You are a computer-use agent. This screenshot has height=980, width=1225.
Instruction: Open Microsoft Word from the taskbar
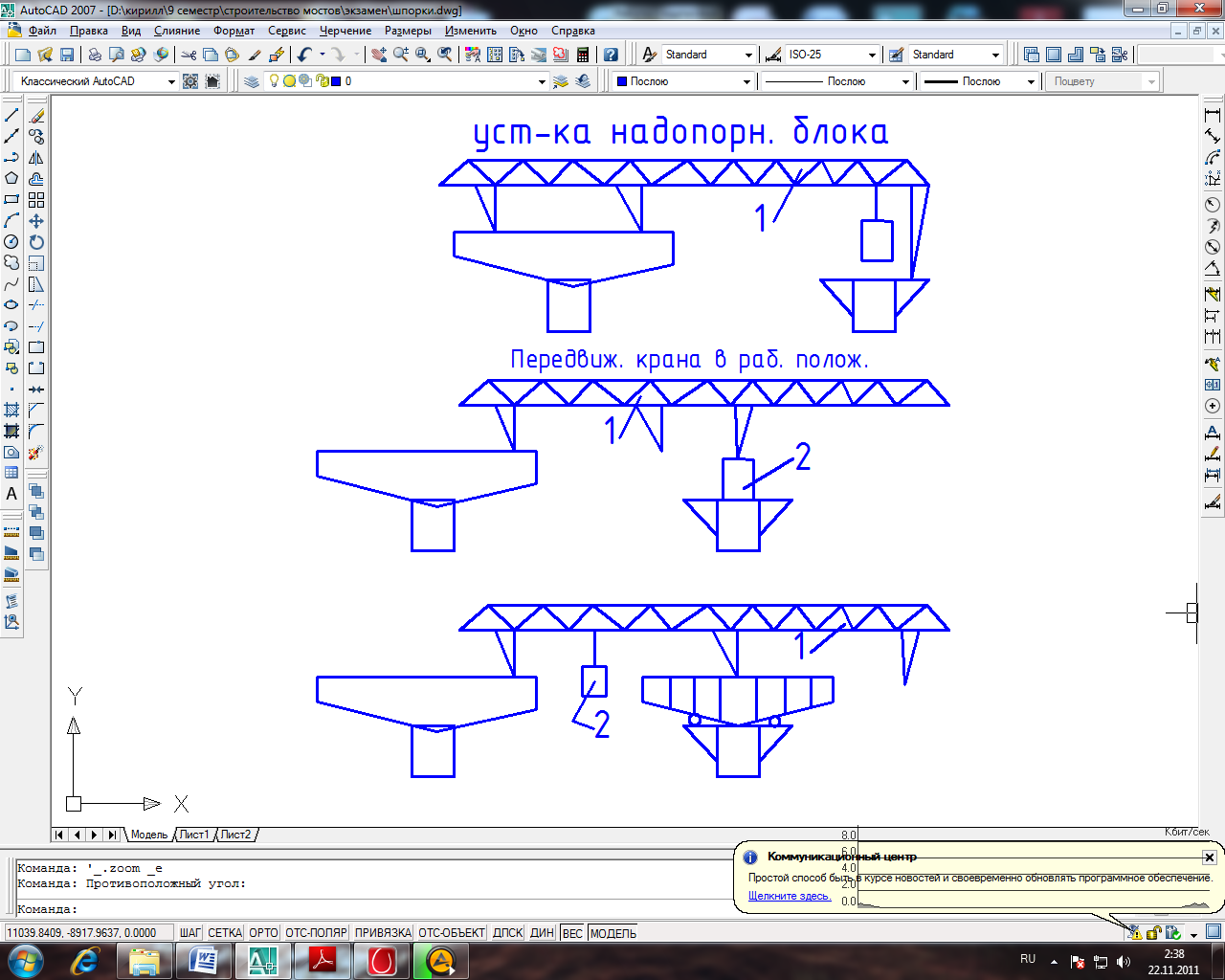[x=204, y=961]
